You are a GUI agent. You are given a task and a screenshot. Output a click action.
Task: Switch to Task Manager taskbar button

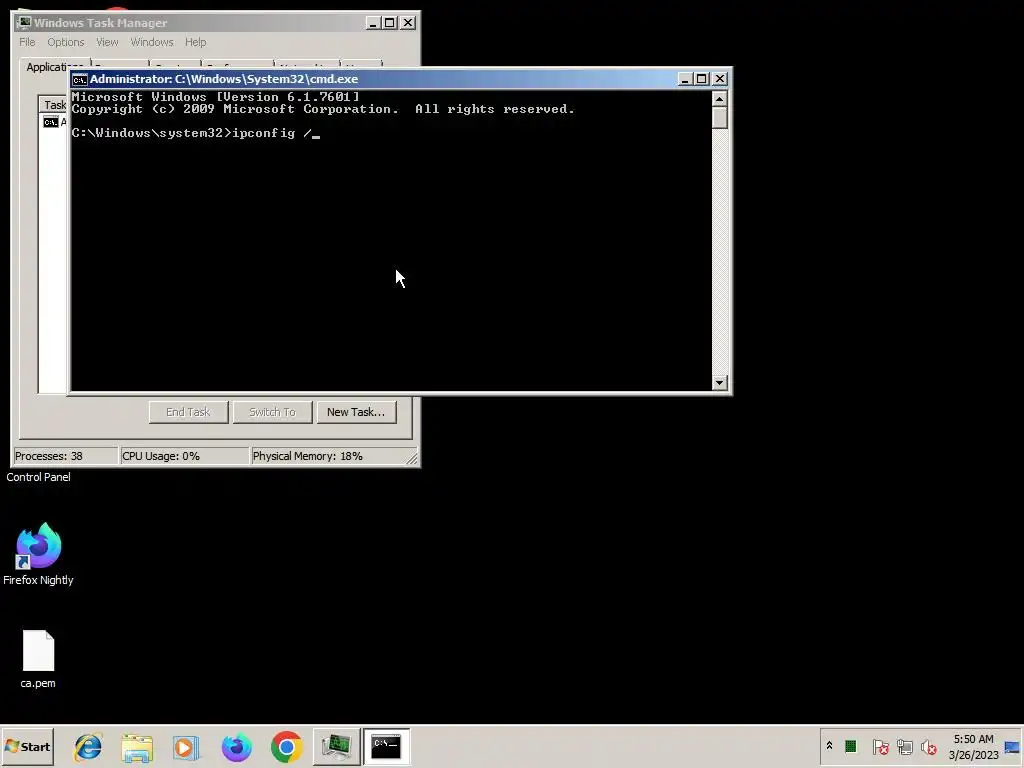coord(336,746)
